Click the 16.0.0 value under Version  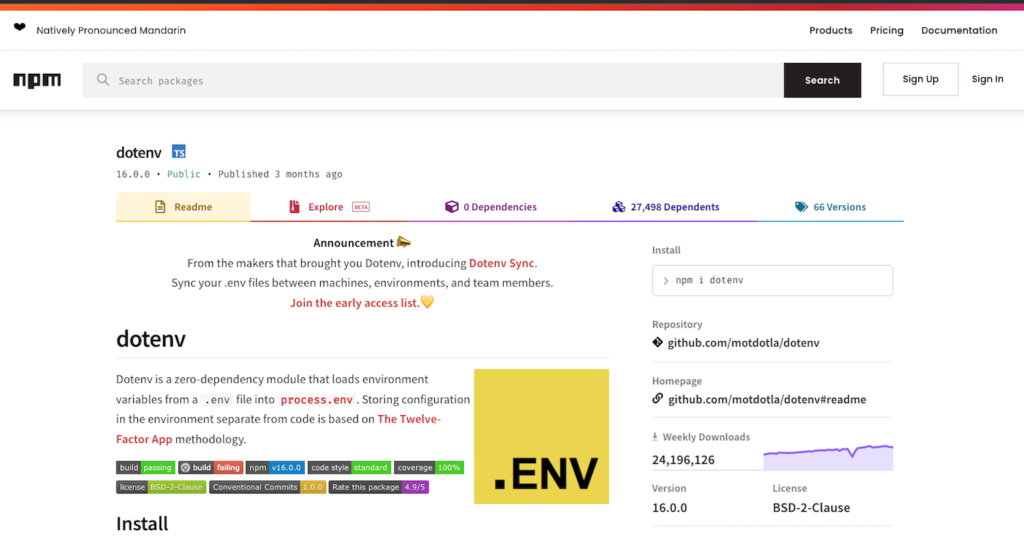669,508
